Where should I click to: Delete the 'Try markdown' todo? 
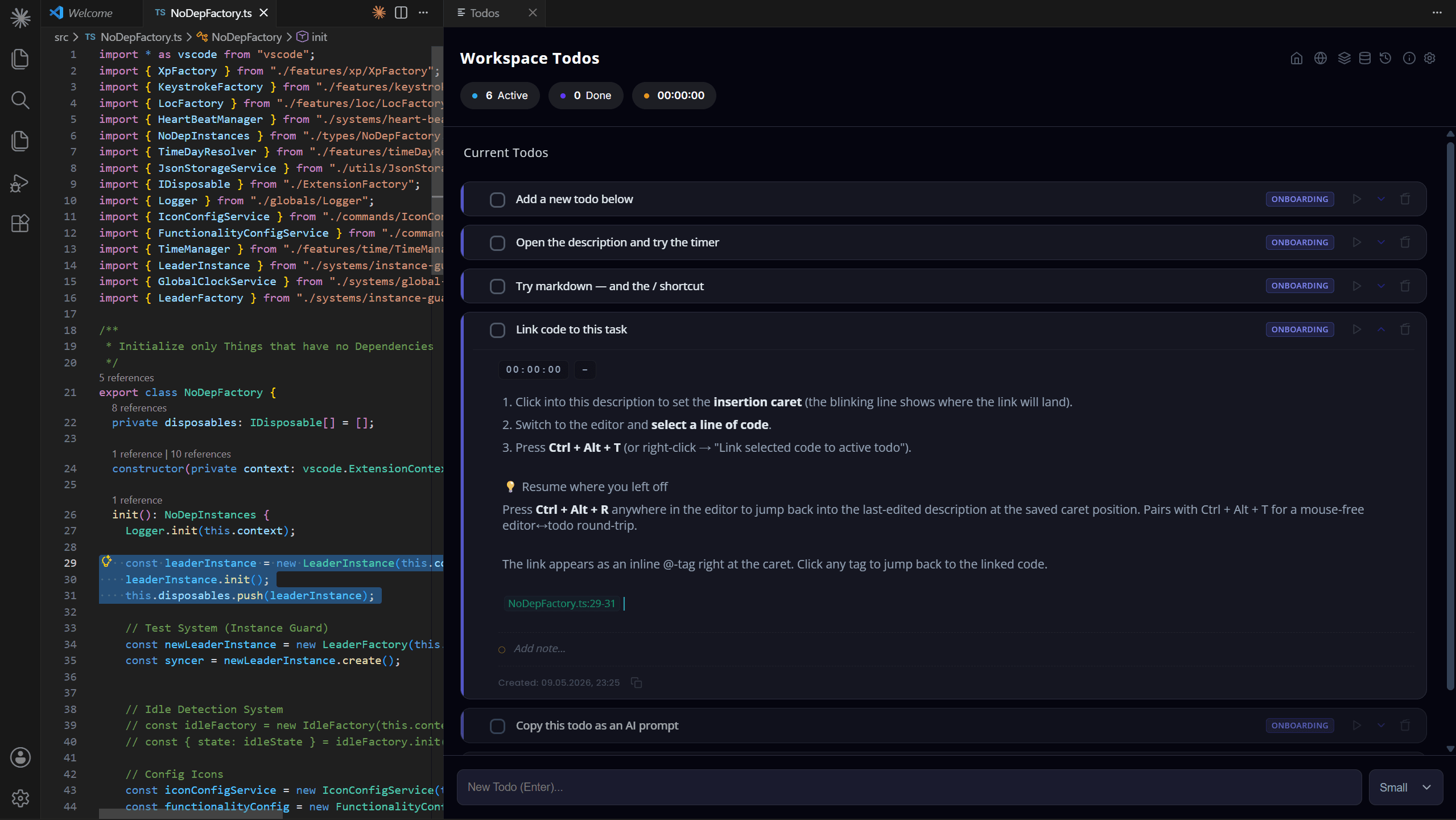pyautogui.click(x=1405, y=286)
